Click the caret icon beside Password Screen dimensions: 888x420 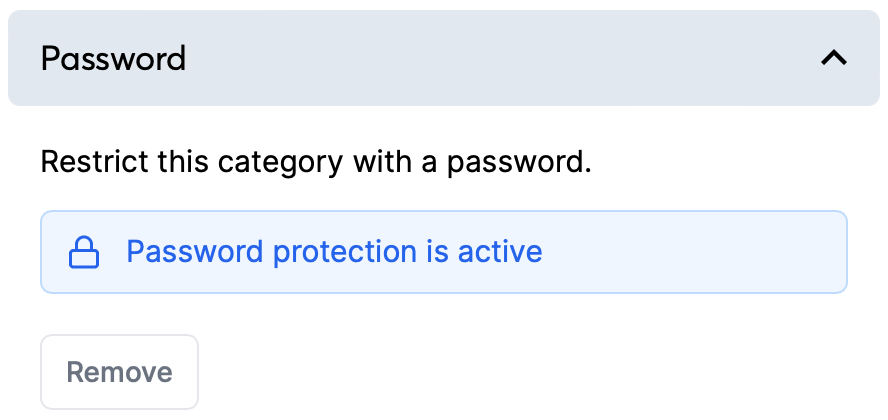point(834,58)
